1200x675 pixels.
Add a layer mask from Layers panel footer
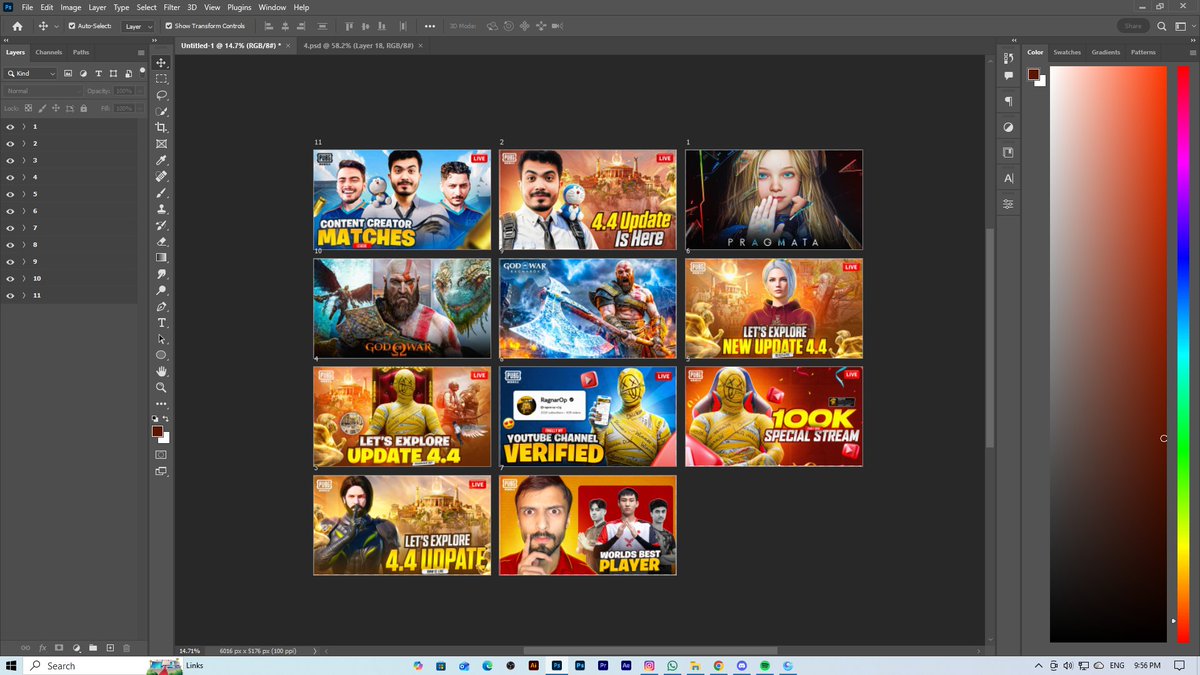[x=59, y=648]
